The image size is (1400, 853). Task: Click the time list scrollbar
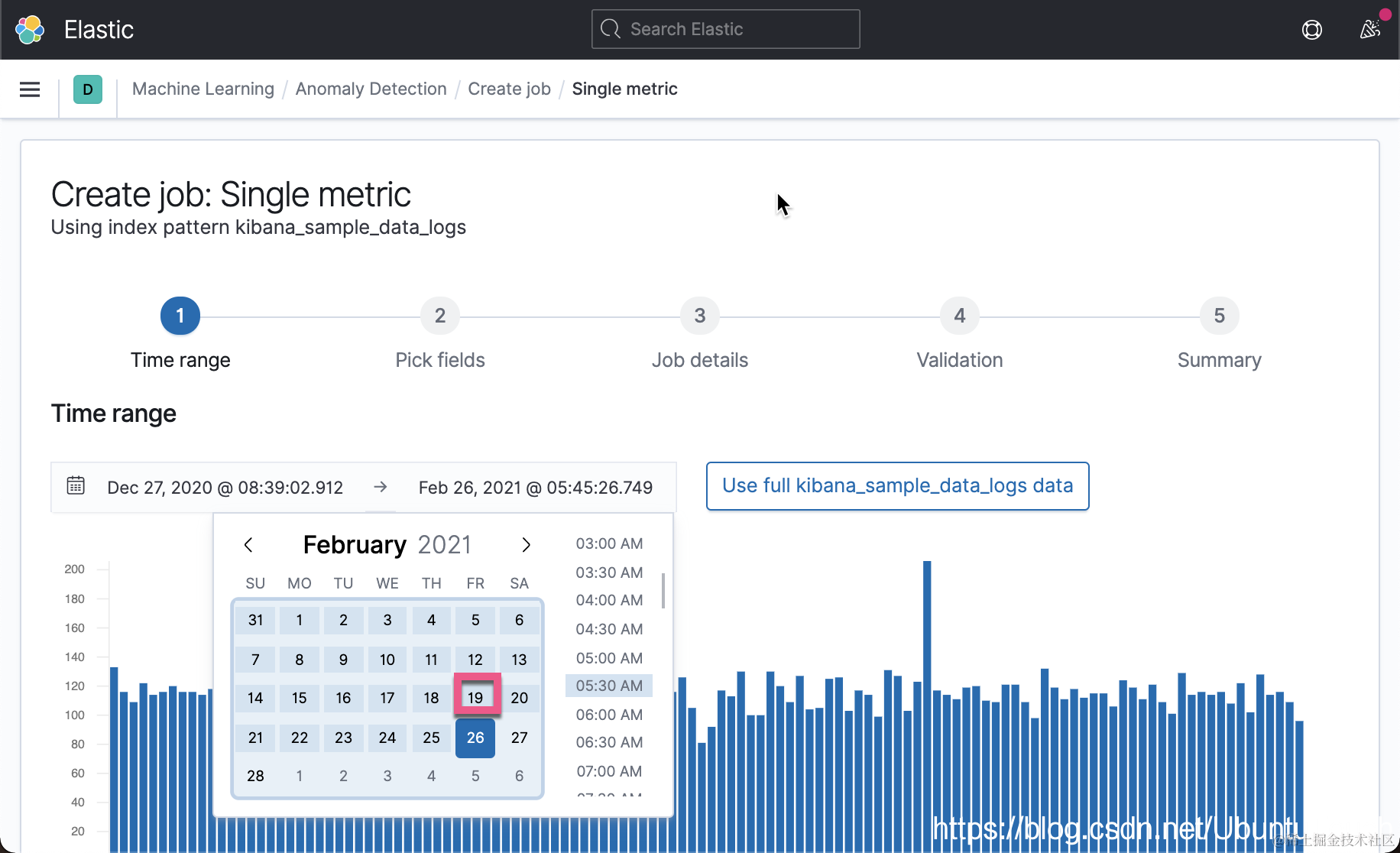[x=663, y=591]
